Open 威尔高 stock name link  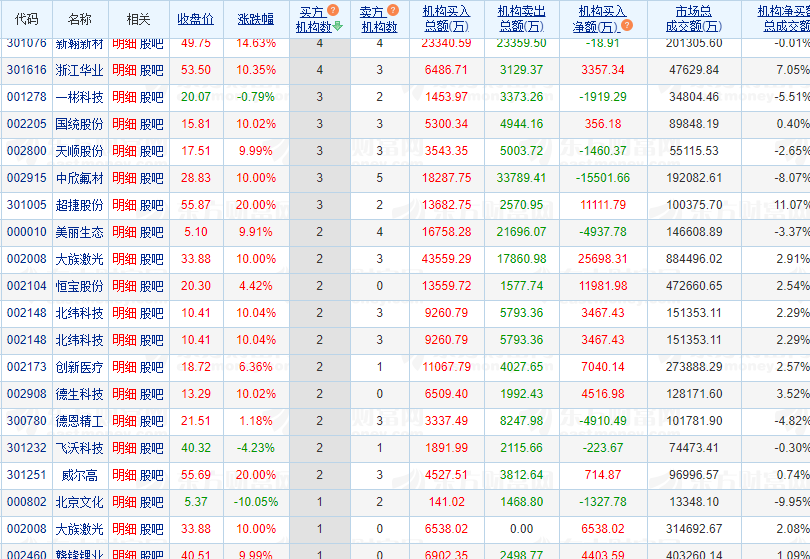coord(80,475)
